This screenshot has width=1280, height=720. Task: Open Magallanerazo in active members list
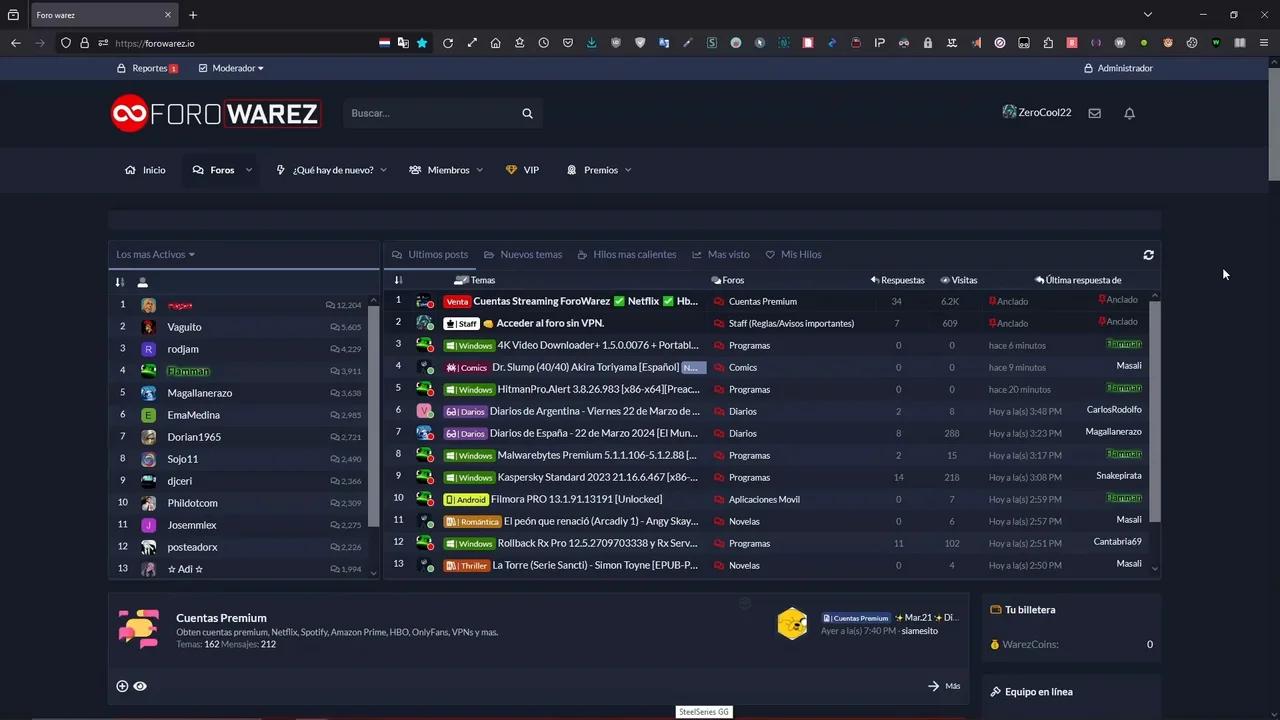tap(200, 393)
